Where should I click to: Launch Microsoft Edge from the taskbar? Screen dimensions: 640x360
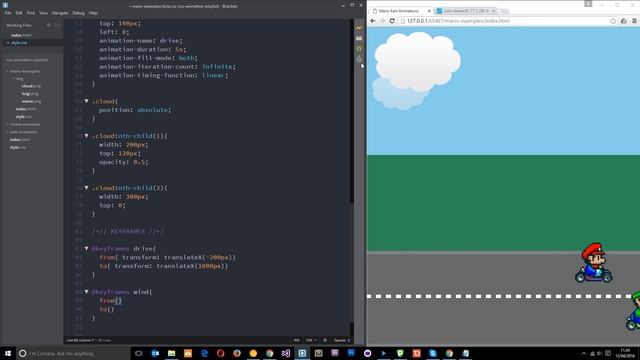pyautogui.click(x=204, y=353)
